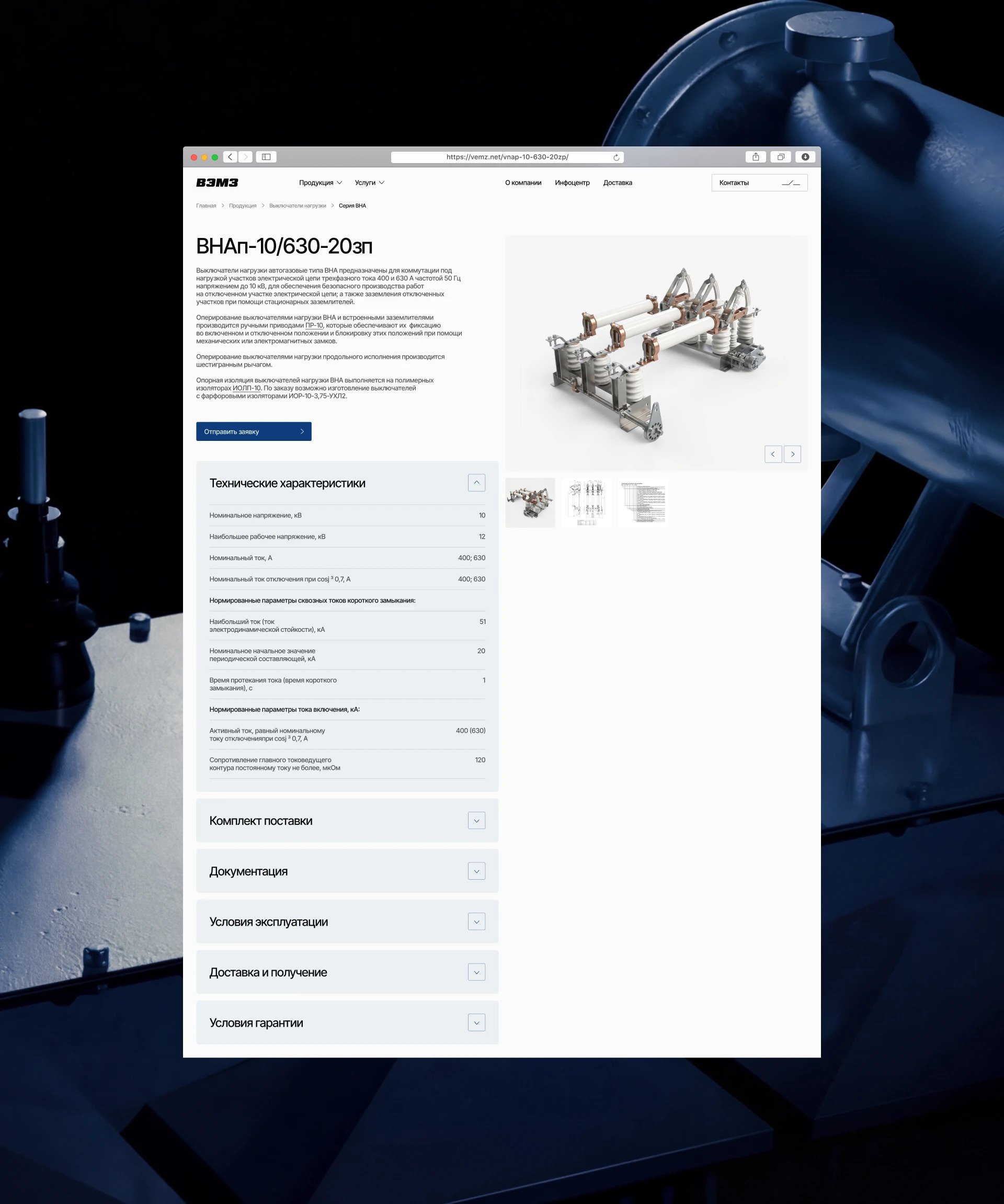Show previous product image arrow
This screenshot has width=1004, height=1204.
click(x=773, y=454)
